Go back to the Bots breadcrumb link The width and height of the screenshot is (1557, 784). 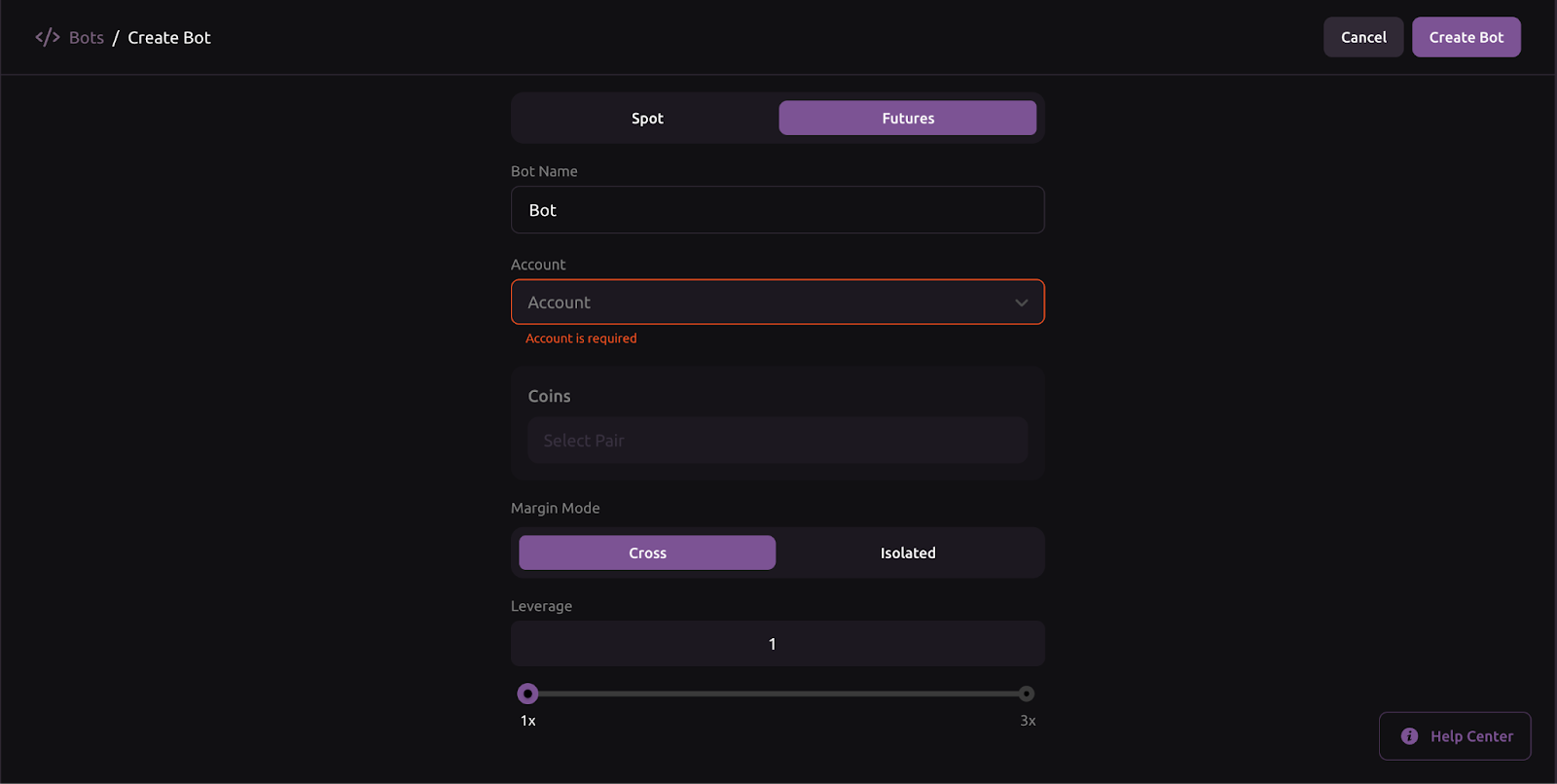coord(86,38)
